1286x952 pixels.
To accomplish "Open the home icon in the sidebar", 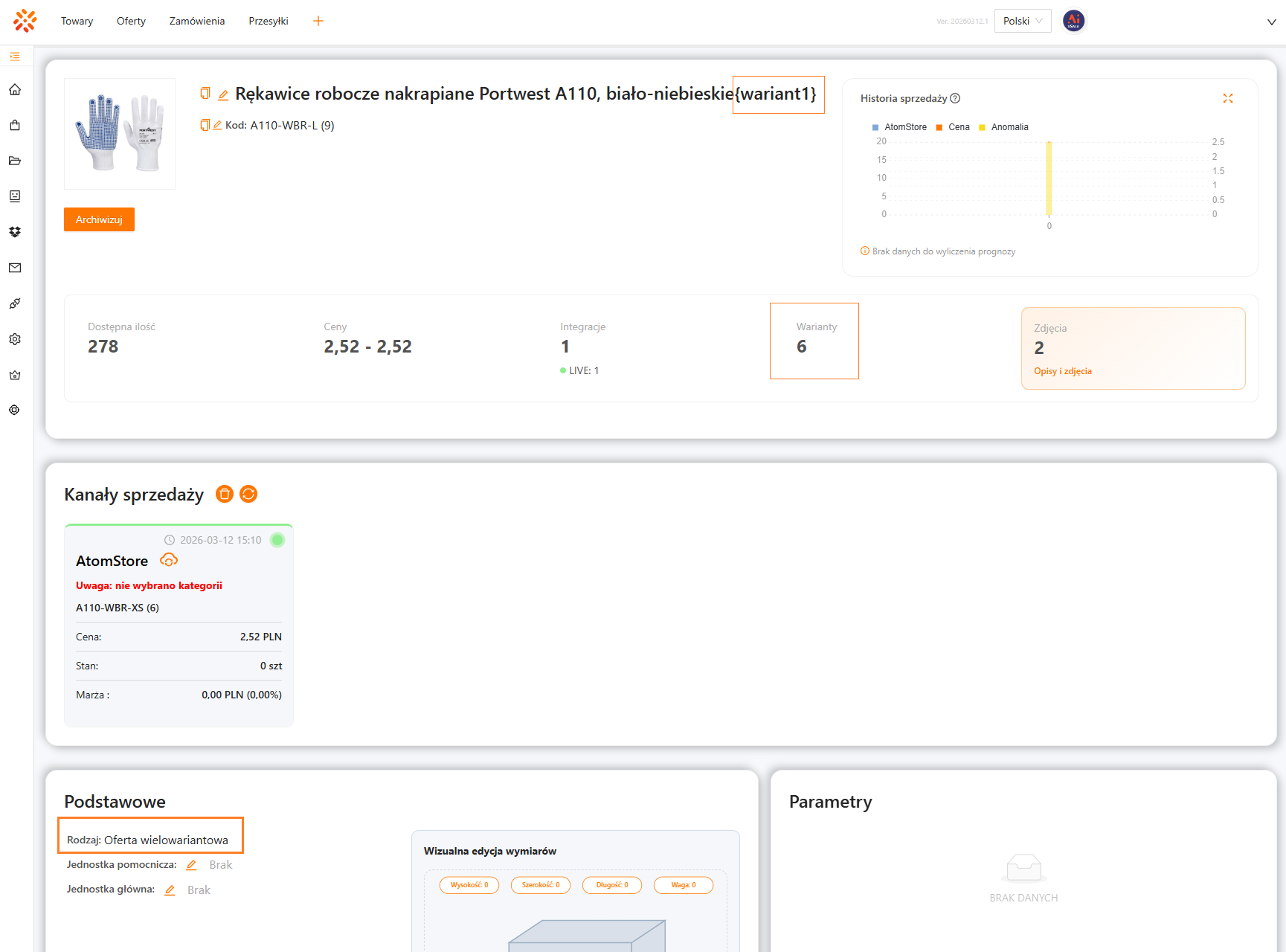I will (x=15, y=89).
